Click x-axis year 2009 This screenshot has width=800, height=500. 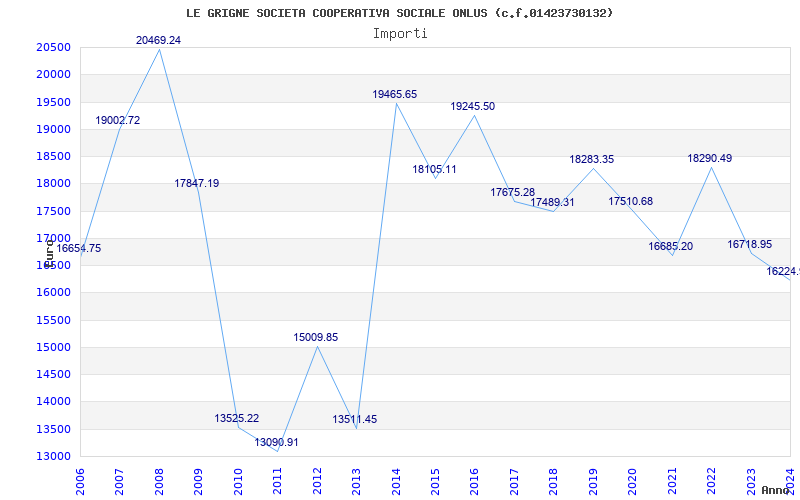point(198,482)
